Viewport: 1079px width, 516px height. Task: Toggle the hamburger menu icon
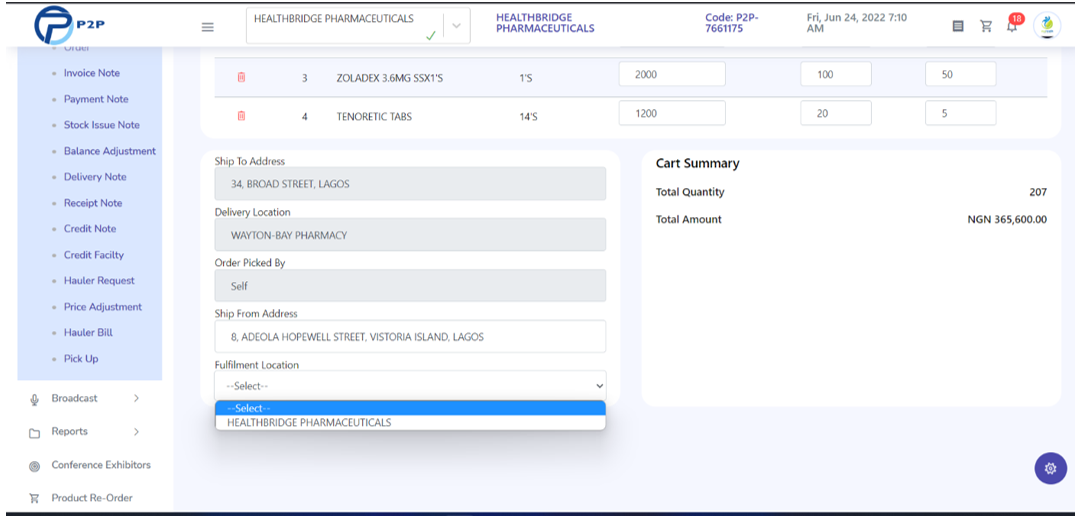pyautogui.click(x=207, y=27)
